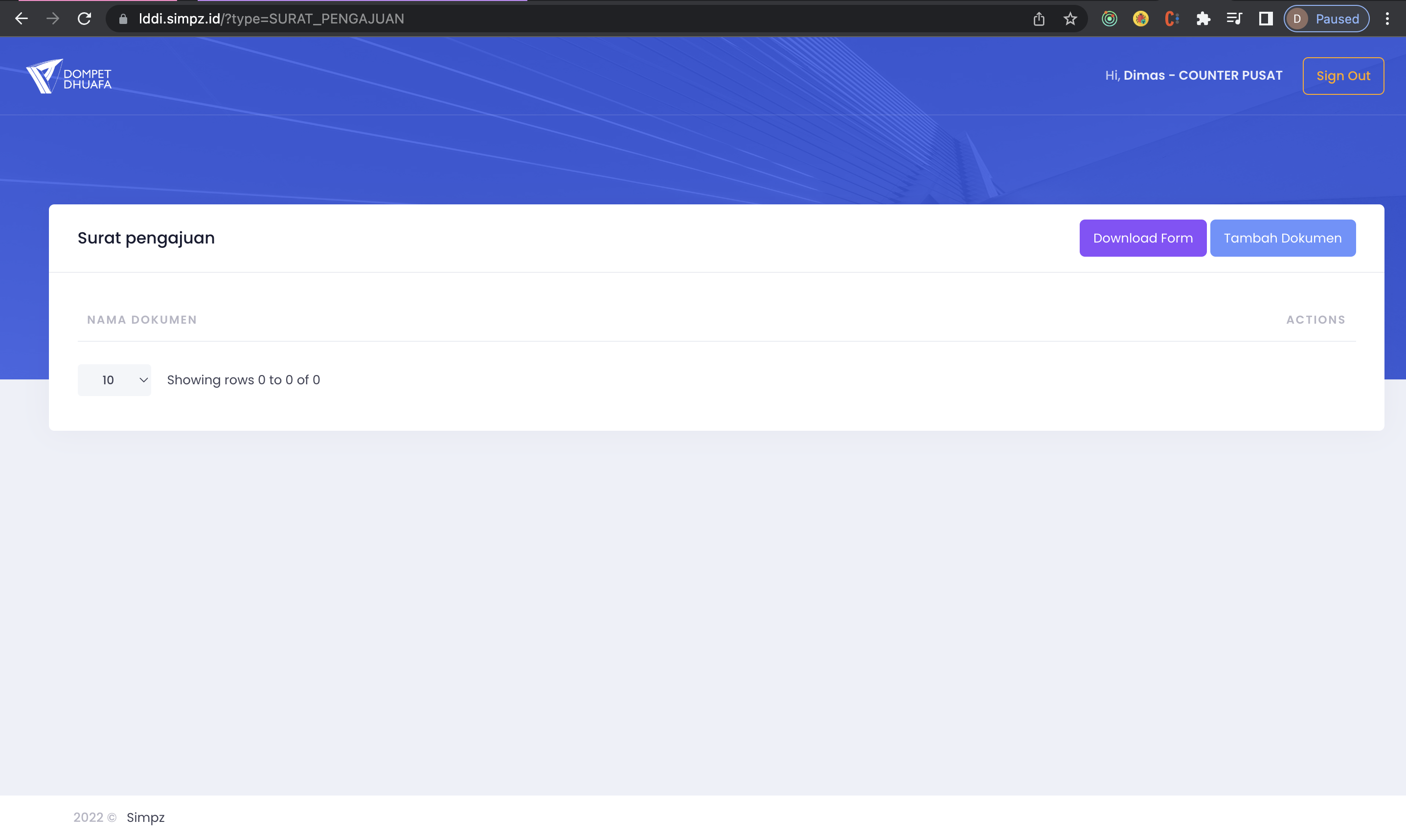Open the Simpz footer link
Viewport: 1406px width, 840px height.
click(x=145, y=818)
